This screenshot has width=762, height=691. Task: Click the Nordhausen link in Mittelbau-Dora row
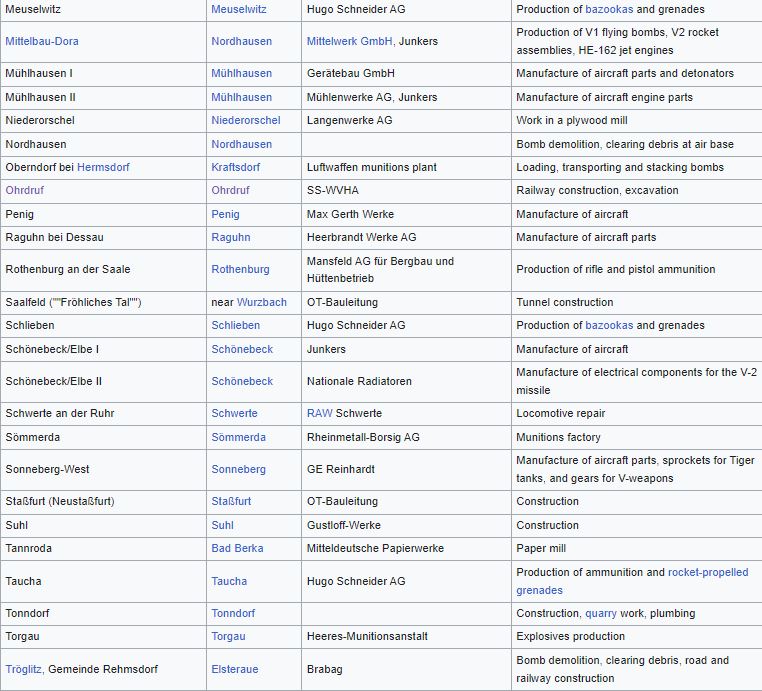(x=241, y=41)
